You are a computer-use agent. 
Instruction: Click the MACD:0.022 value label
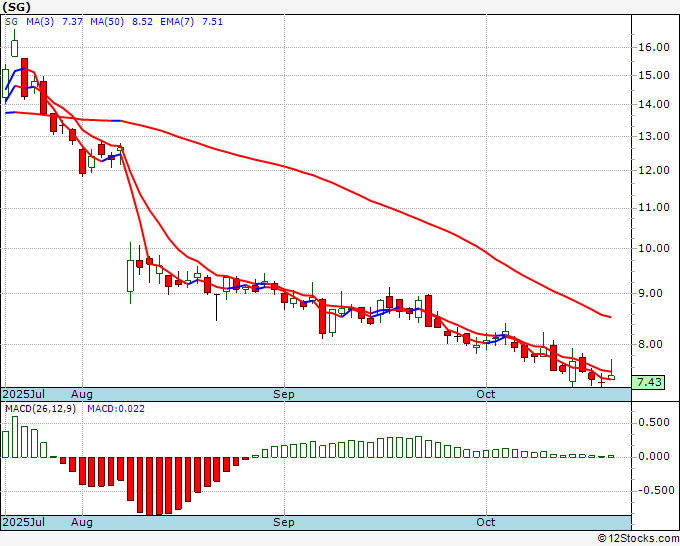point(116,409)
